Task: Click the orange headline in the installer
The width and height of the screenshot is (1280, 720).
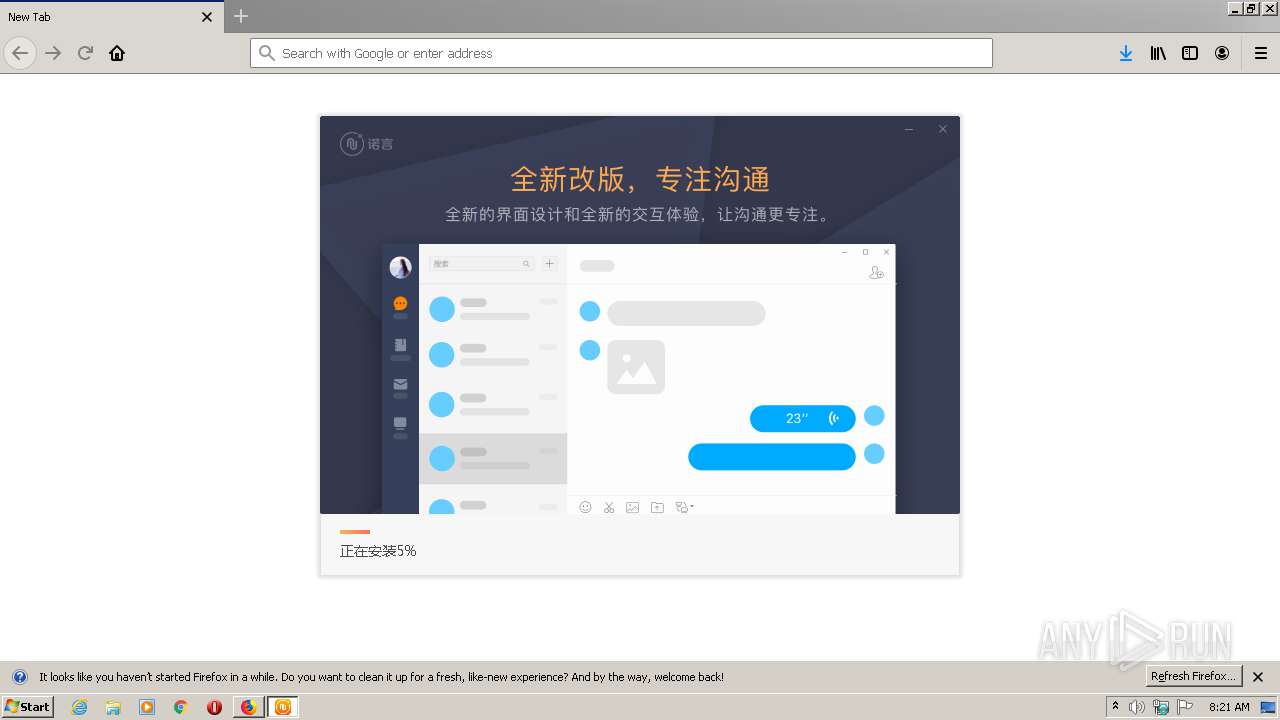Action: point(640,179)
